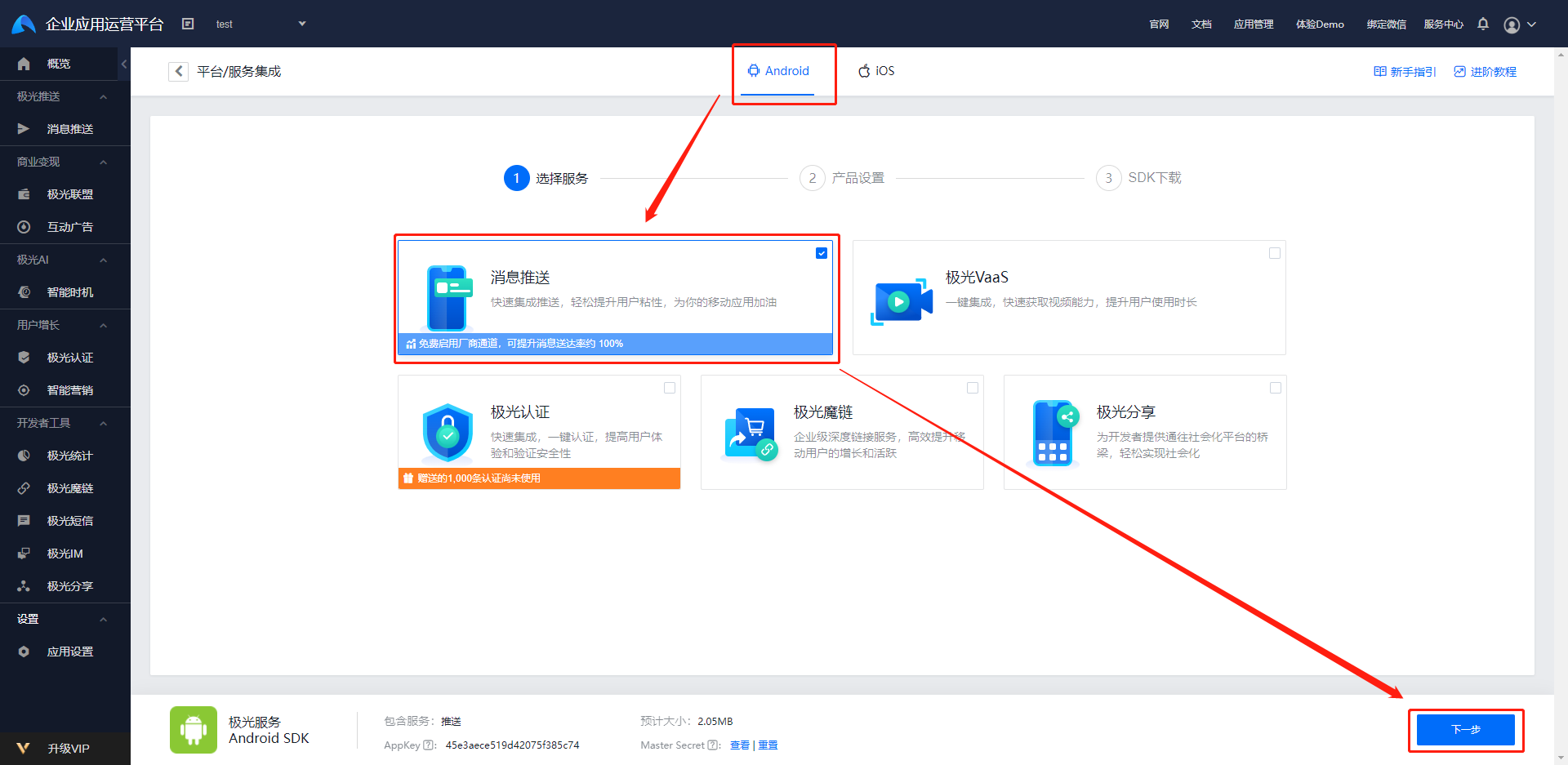This screenshot has width=1568, height=765.
Task: Reset the Master Secret with 重置
Action: tap(768, 745)
